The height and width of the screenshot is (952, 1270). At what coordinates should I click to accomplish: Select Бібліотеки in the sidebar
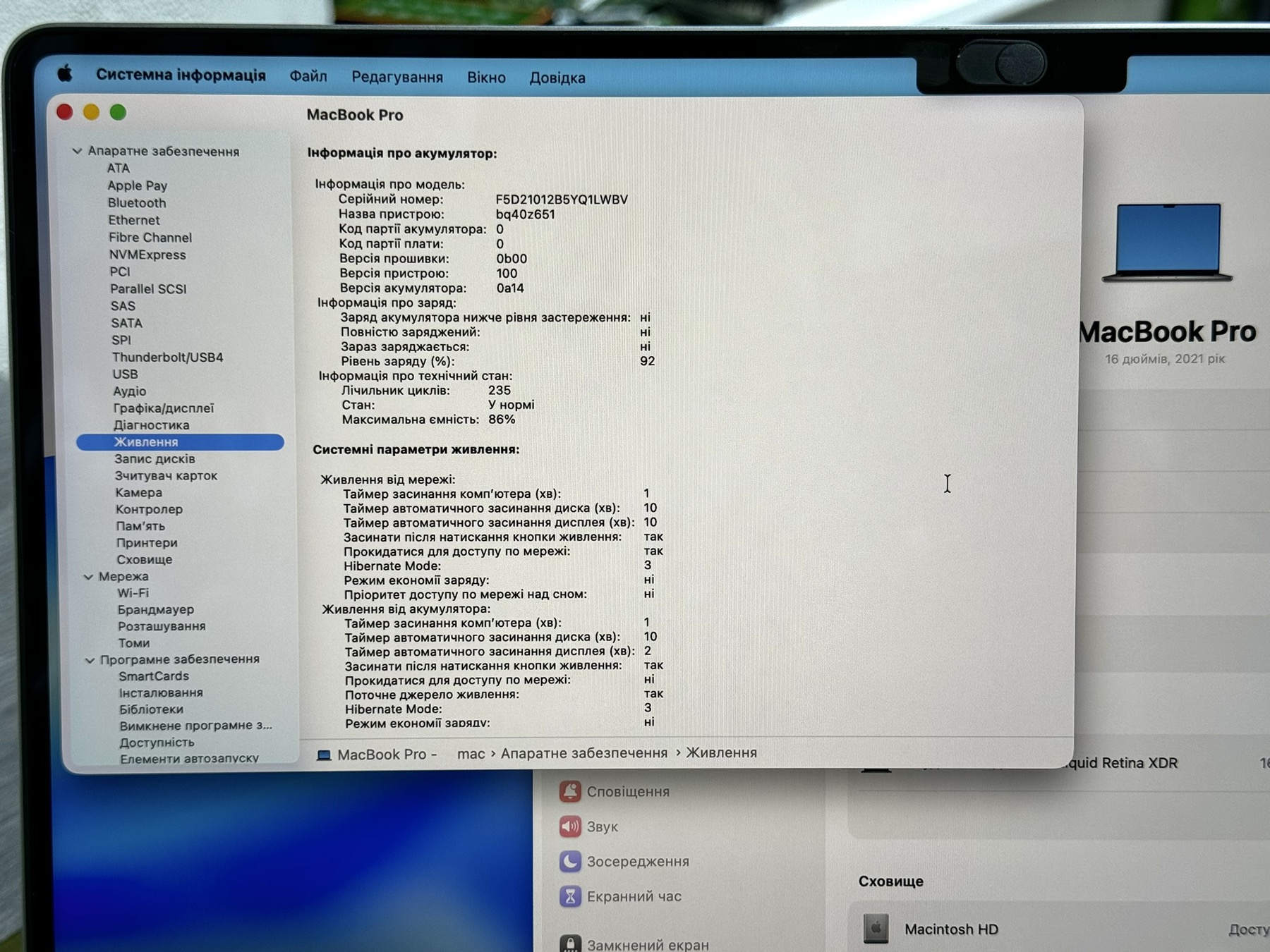[x=152, y=709]
